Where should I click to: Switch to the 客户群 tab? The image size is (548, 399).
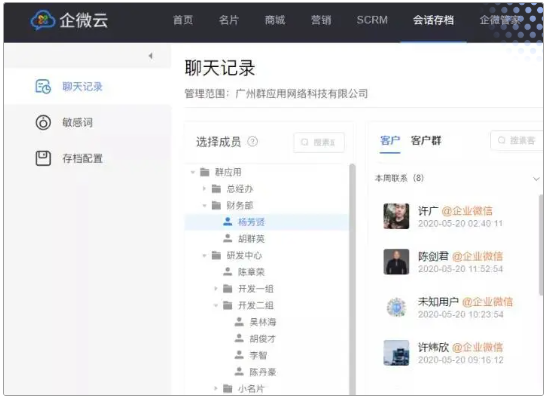point(426,140)
